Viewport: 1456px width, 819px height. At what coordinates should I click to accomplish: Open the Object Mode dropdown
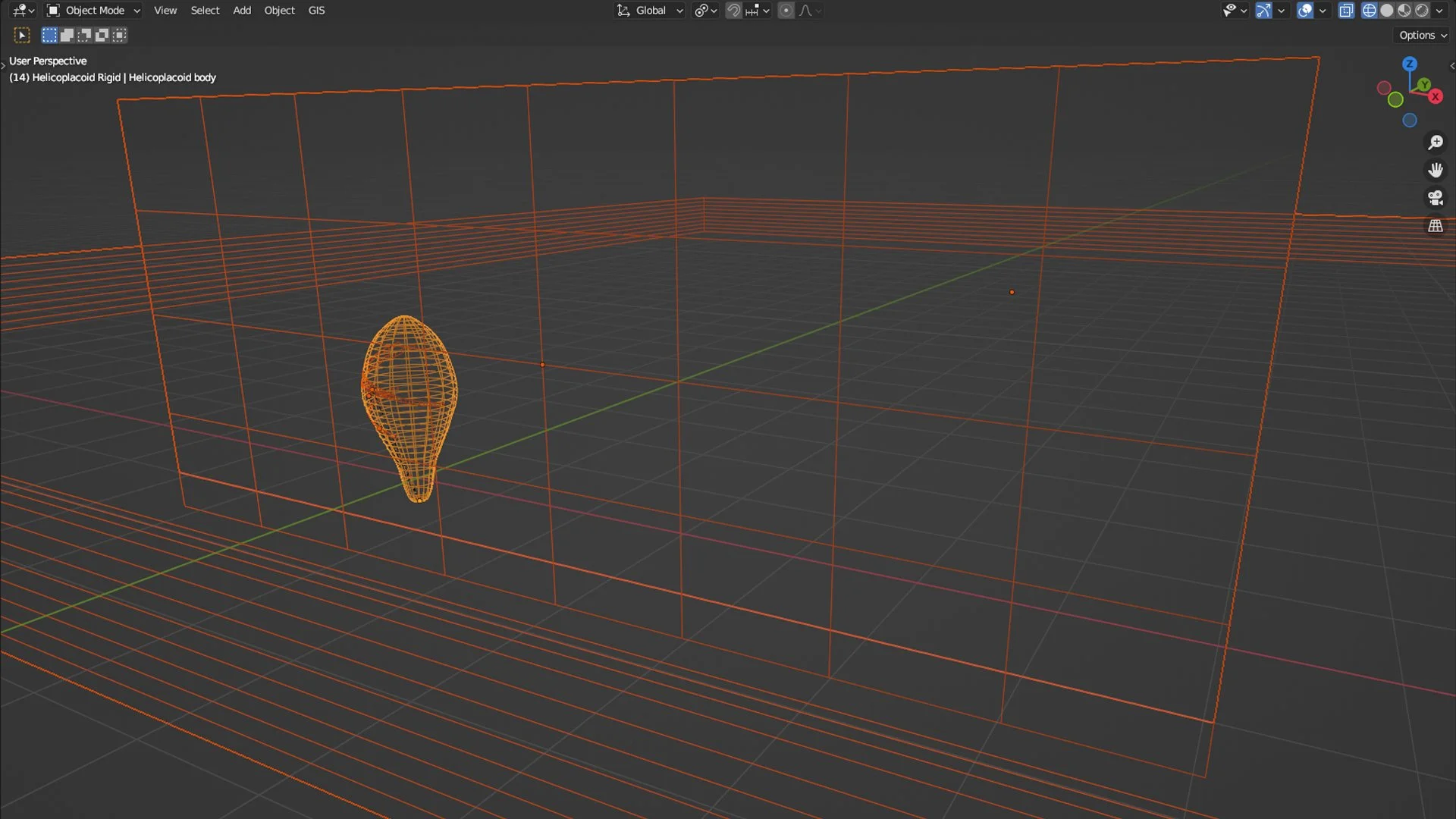94,11
